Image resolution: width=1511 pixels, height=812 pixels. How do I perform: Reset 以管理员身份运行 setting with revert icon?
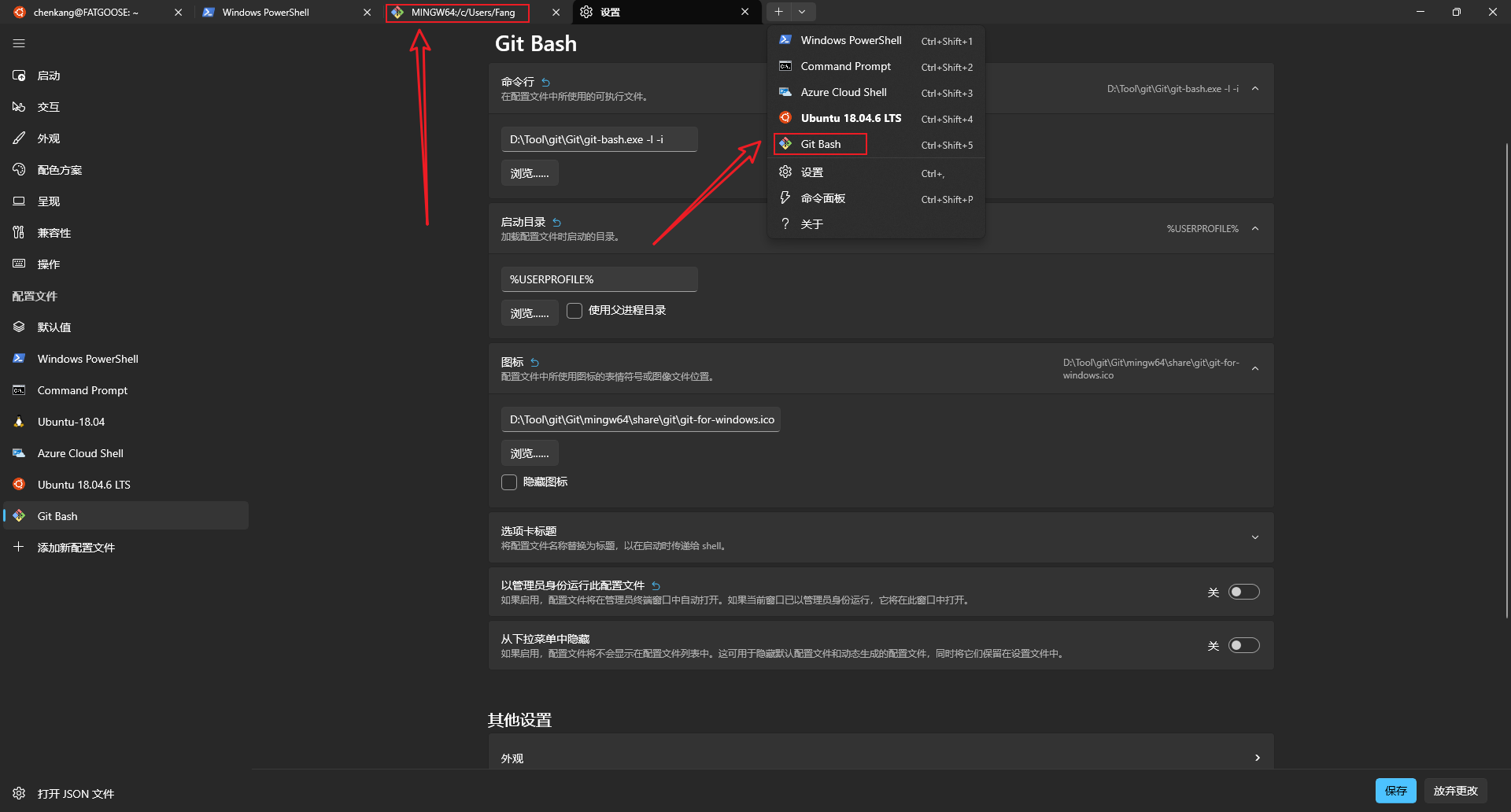(x=656, y=585)
